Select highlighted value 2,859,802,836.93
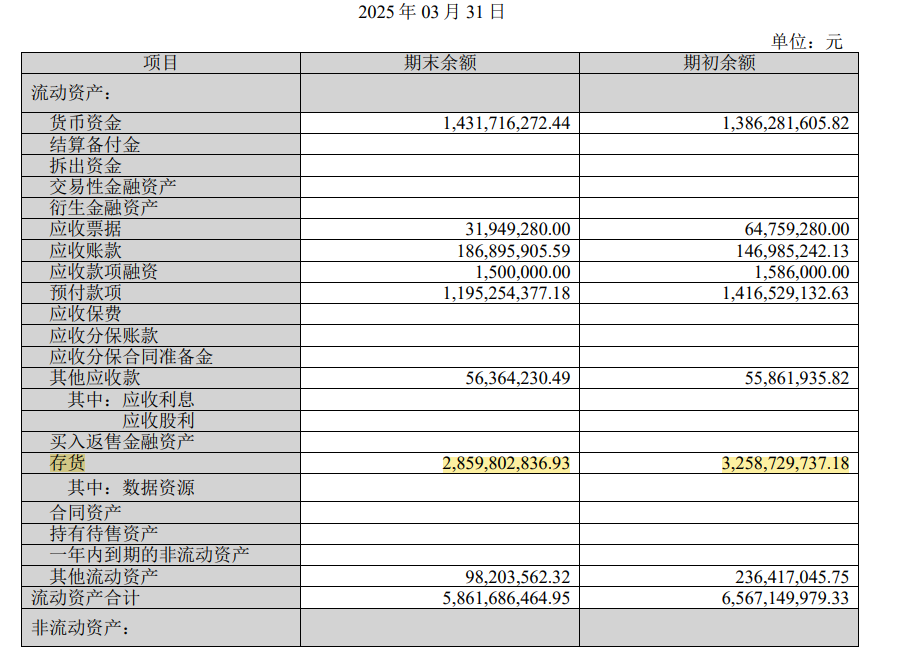This screenshot has width=904, height=649. point(506,464)
